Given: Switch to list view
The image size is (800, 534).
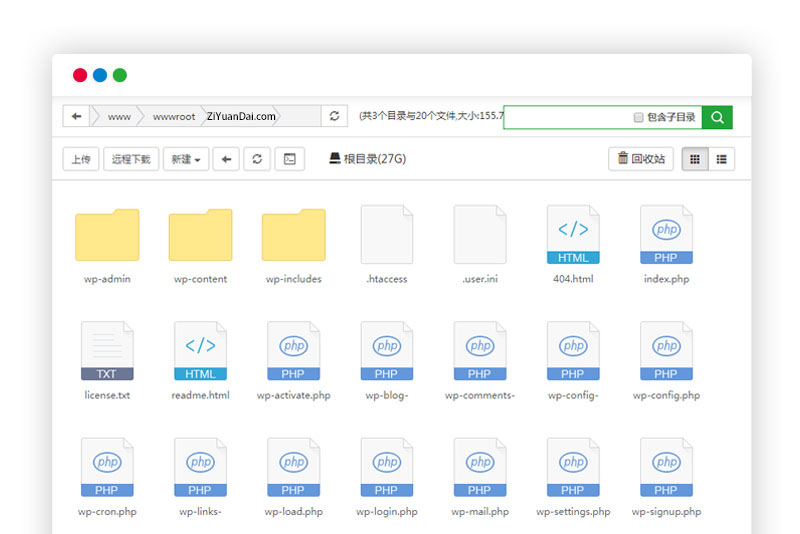Looking at the screenshot, I should 721,159.
